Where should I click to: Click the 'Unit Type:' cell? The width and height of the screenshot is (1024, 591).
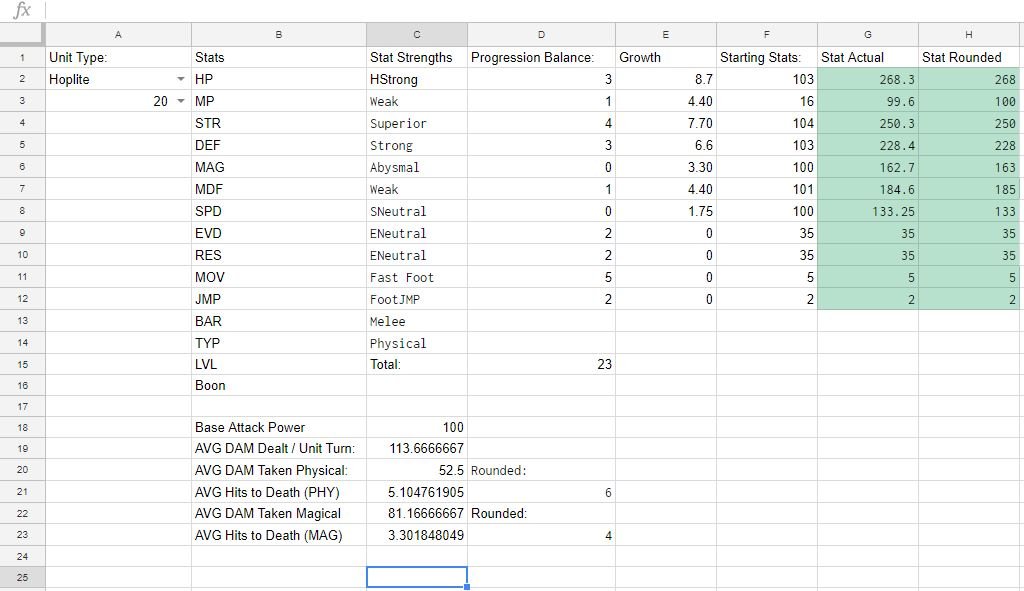[x=118, y=57]
